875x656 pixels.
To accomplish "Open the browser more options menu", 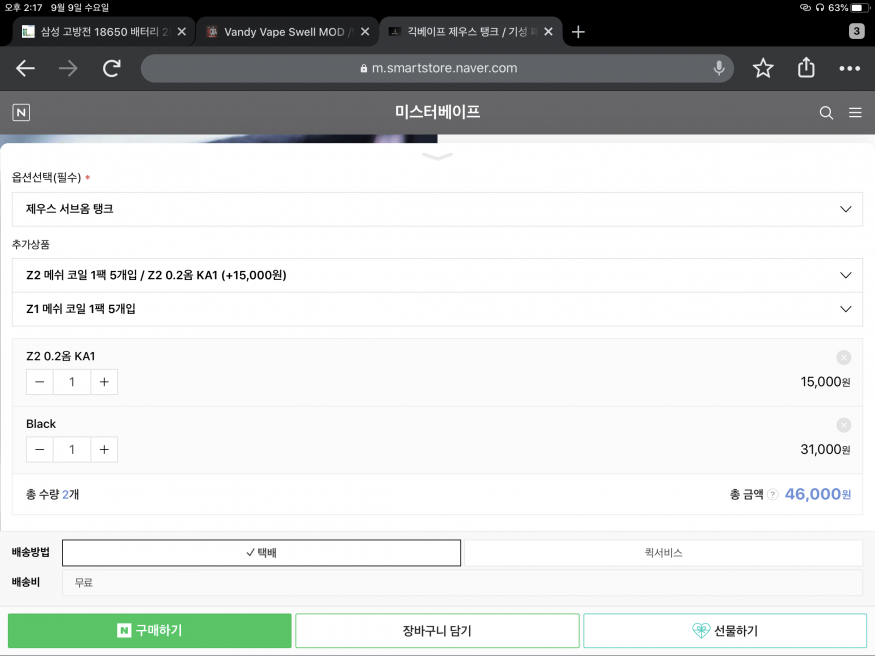I will click(x=849, y=68).
